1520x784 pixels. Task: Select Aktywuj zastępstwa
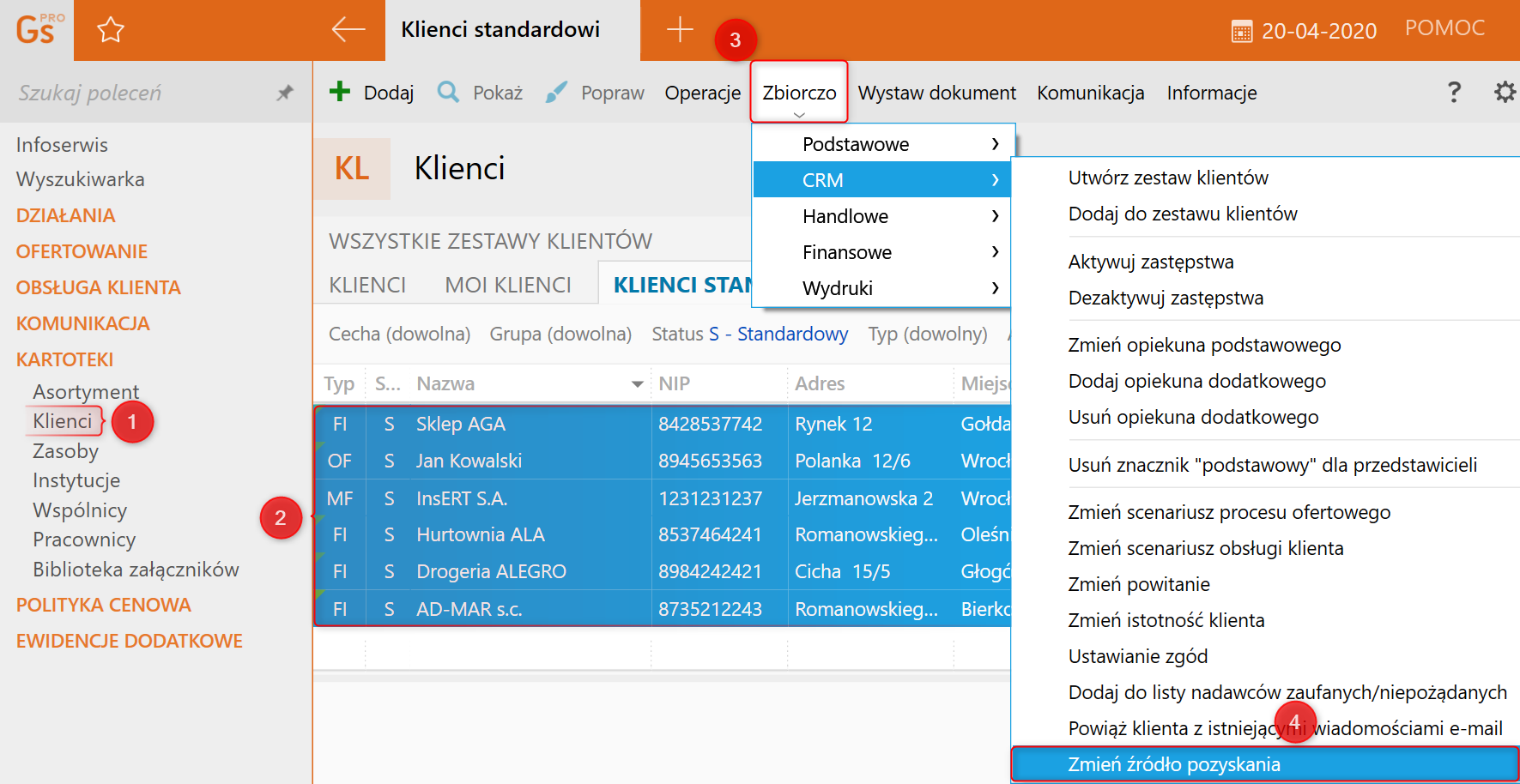click(x=1151, y=262)
